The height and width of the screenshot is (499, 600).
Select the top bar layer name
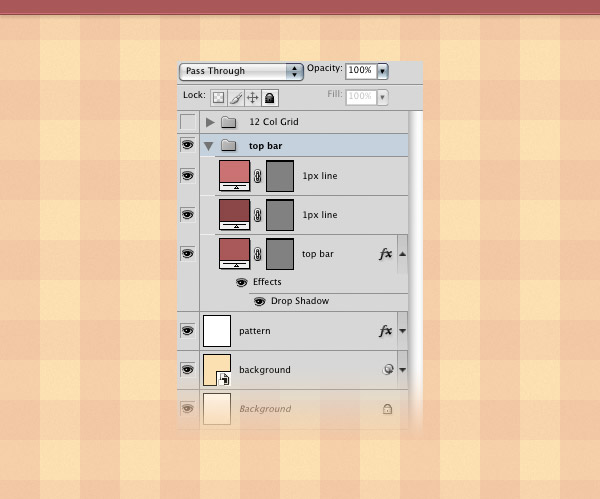pyautogui.click(x=318, y=254)
